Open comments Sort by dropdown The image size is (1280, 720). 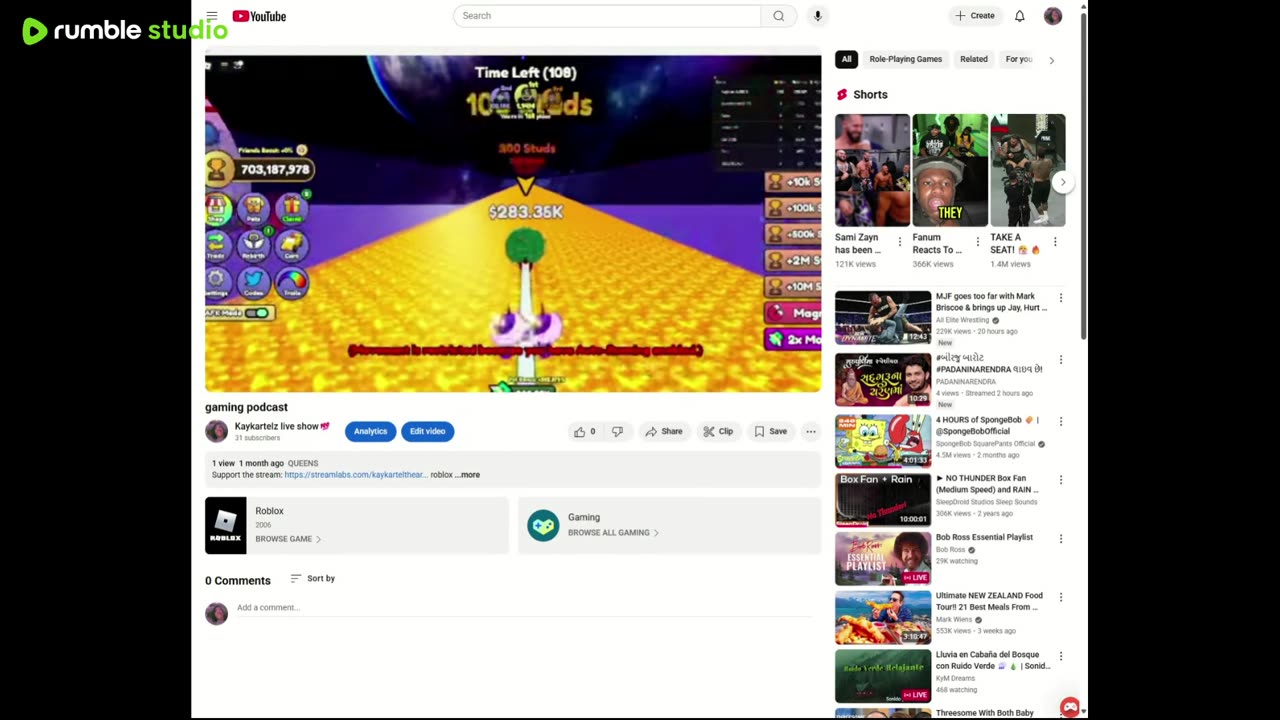pos(312,578)
